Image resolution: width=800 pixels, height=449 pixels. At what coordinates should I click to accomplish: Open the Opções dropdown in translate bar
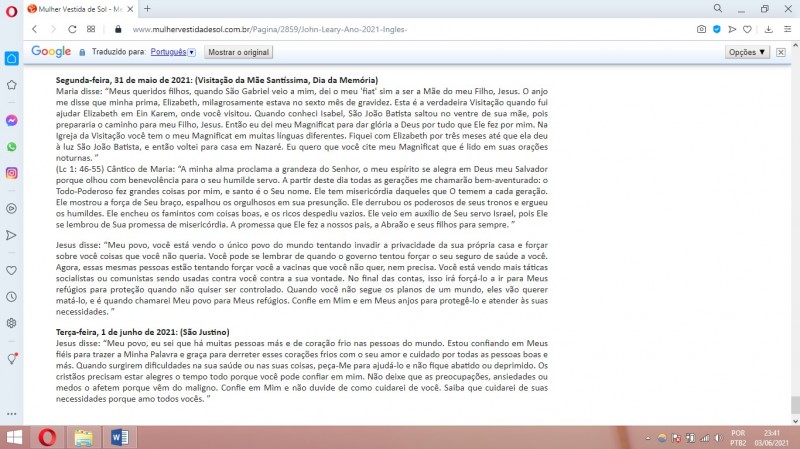point(748,51)
